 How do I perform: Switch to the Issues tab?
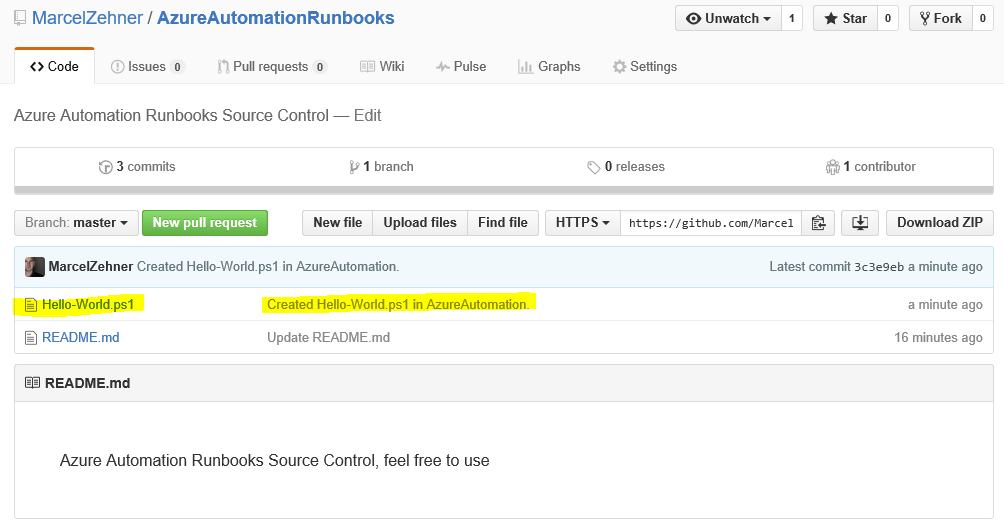click(147, 67)
